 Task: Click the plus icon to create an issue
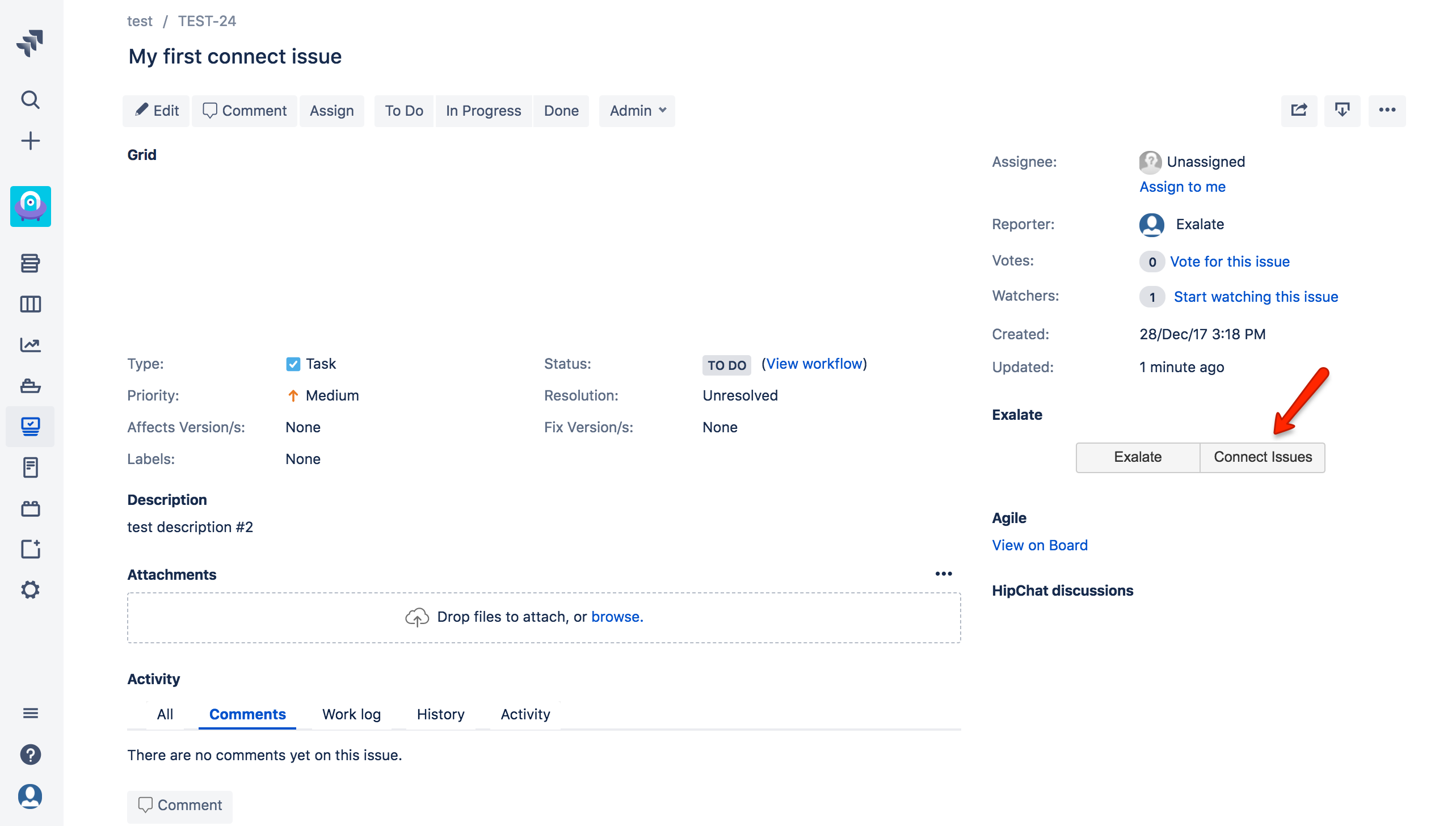(x=30, y=140)
